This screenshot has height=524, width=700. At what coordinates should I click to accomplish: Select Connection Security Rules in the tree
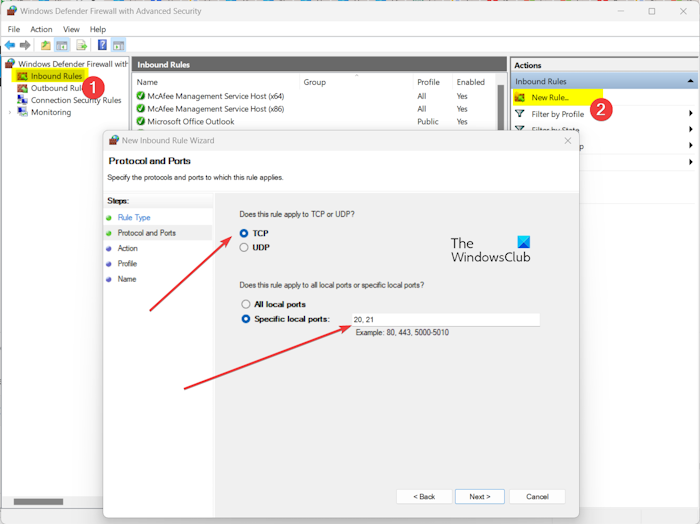(76, 100)
